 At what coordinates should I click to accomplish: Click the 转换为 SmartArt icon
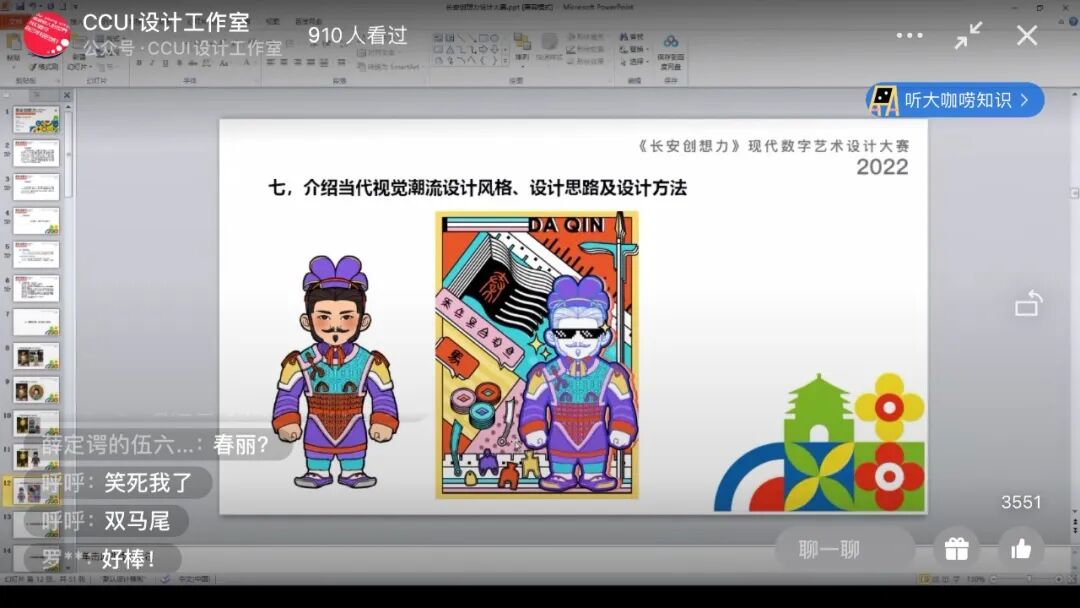[362, 66]
